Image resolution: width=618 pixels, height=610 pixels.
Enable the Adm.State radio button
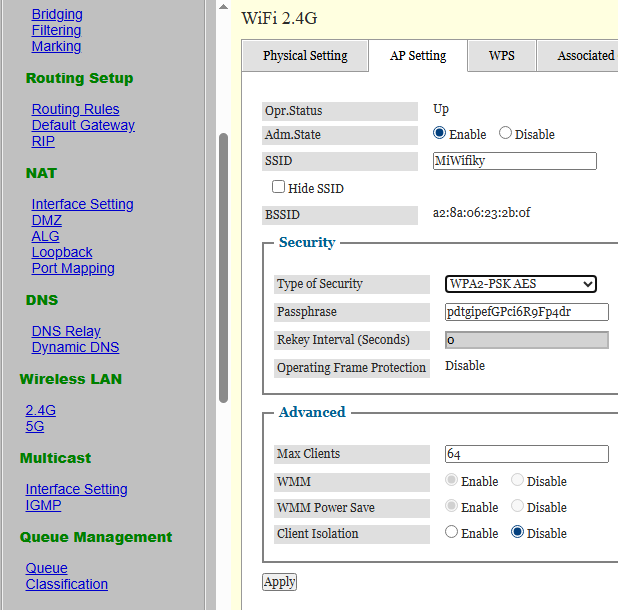pyautogui.click(x=440, y=134)
